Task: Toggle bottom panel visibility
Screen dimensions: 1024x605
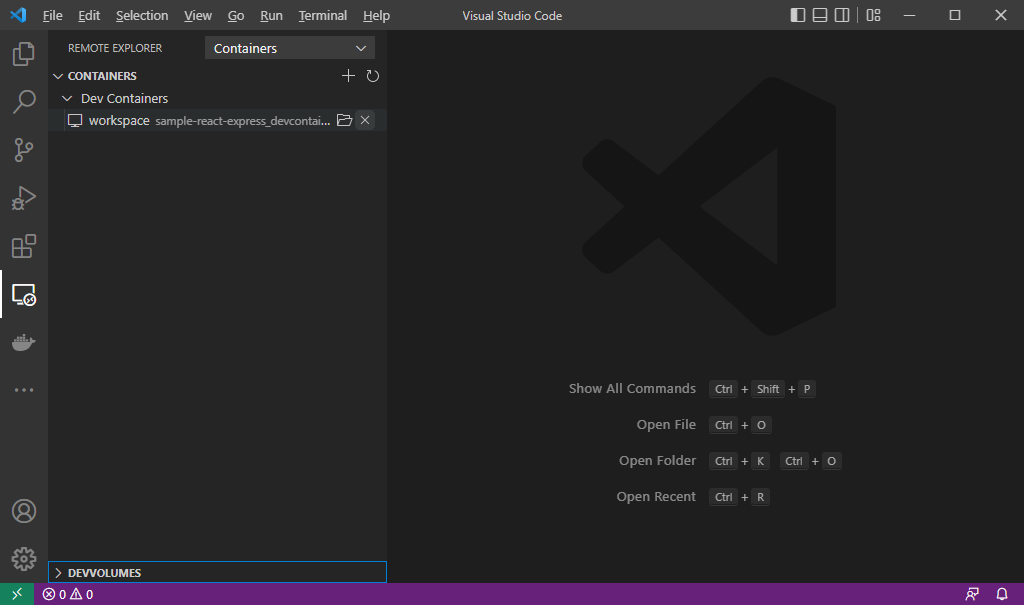Action: 820,15
